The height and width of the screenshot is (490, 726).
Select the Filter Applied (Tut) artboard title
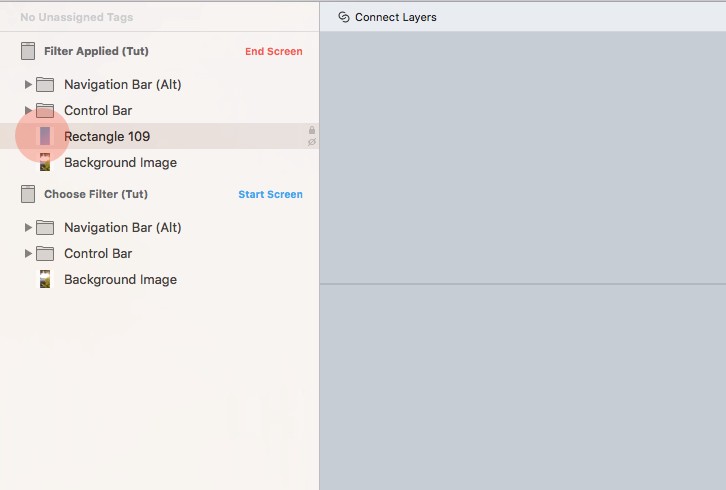(x=96, y=51)
